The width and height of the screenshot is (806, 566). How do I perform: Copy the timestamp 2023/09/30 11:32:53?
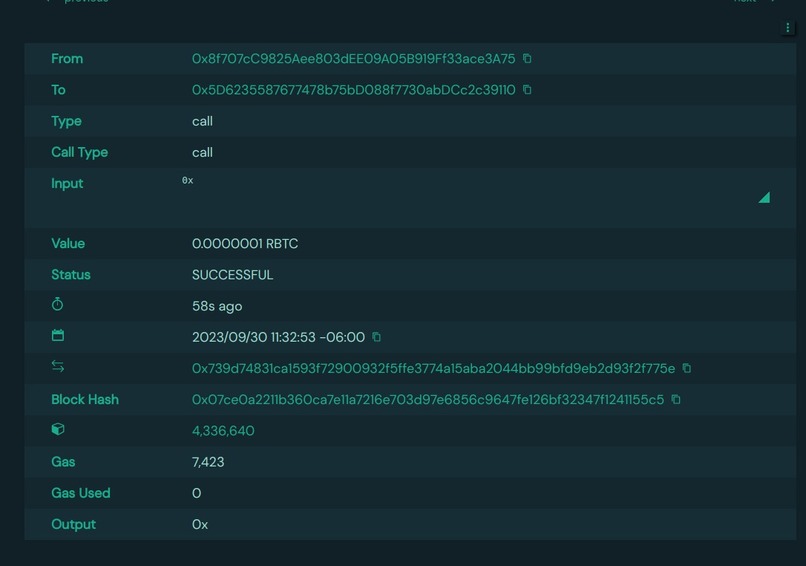(x=376, y=337)
